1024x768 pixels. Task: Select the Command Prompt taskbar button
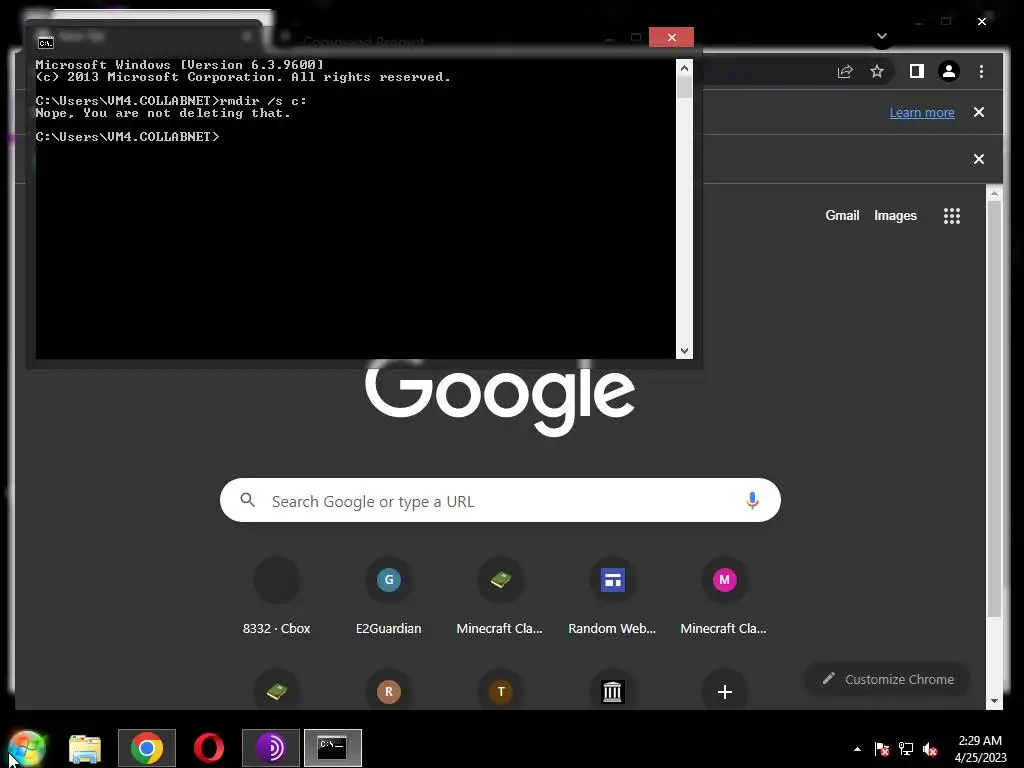point(332,748)
